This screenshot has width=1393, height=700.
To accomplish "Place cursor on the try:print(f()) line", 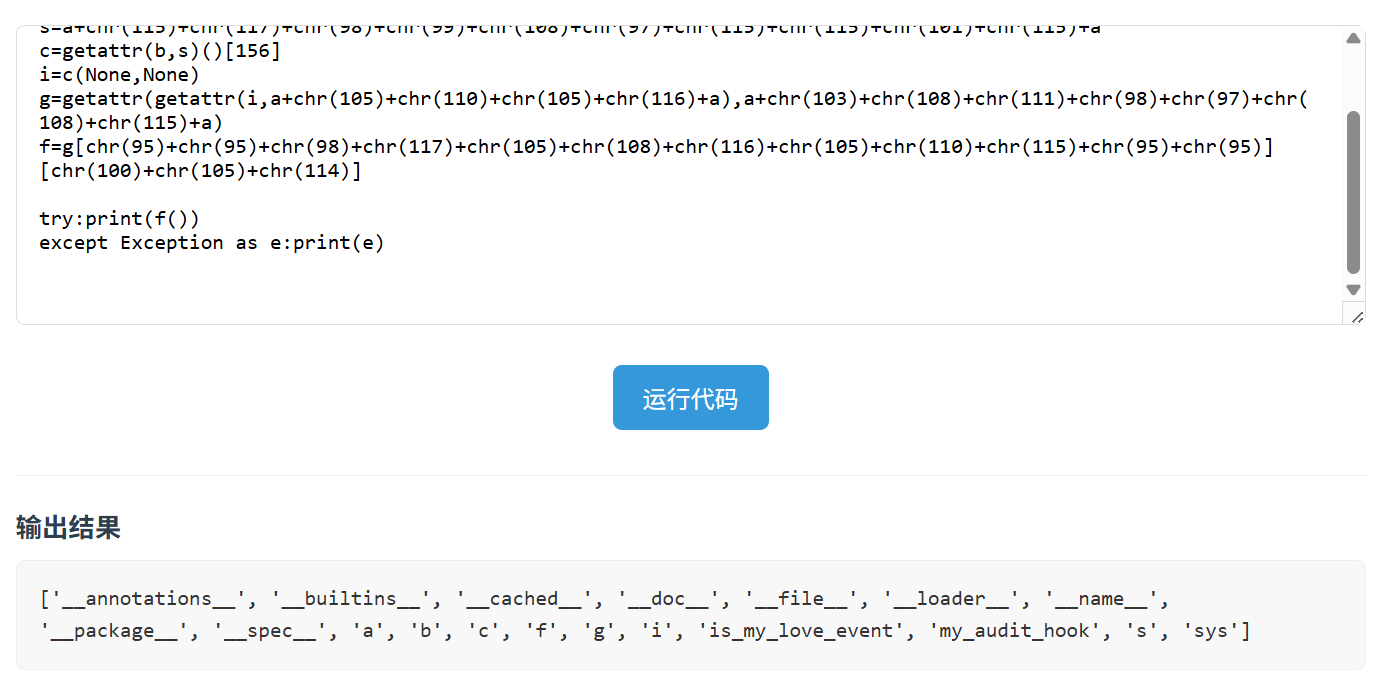I will tap(120, 219).
